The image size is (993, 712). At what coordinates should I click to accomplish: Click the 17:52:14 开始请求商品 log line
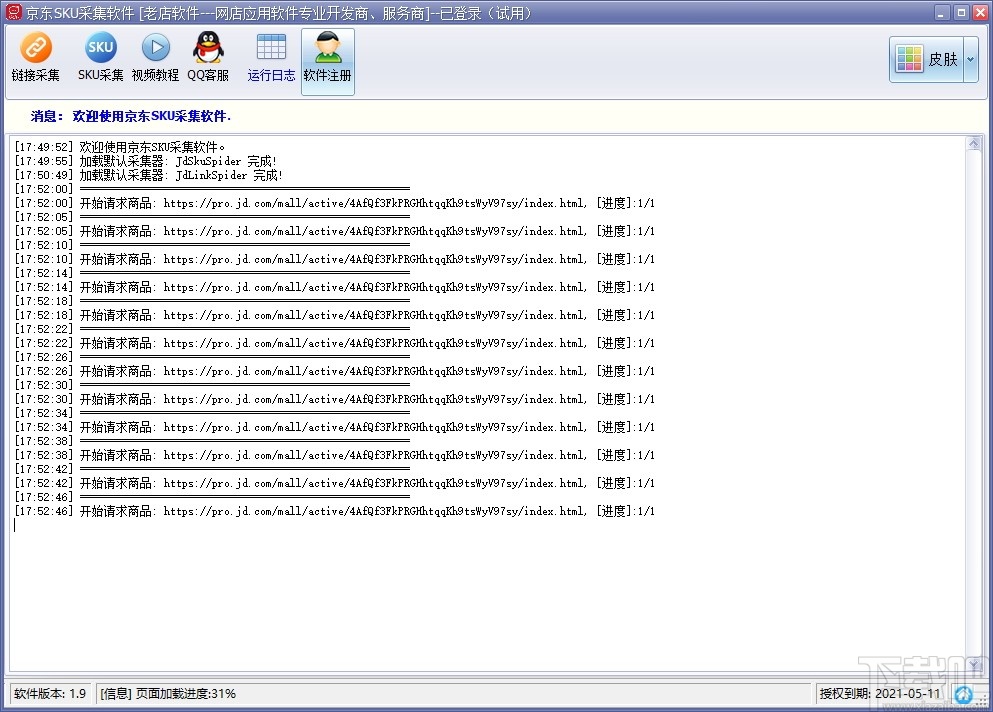coord(334,286)
